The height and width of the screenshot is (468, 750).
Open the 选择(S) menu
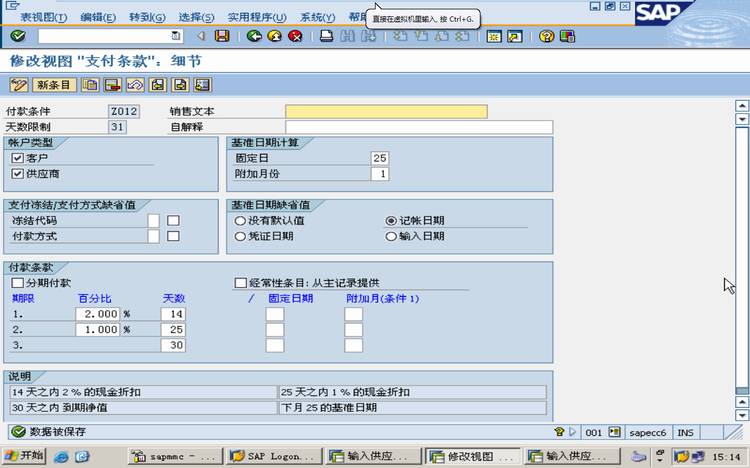(196, 17)
